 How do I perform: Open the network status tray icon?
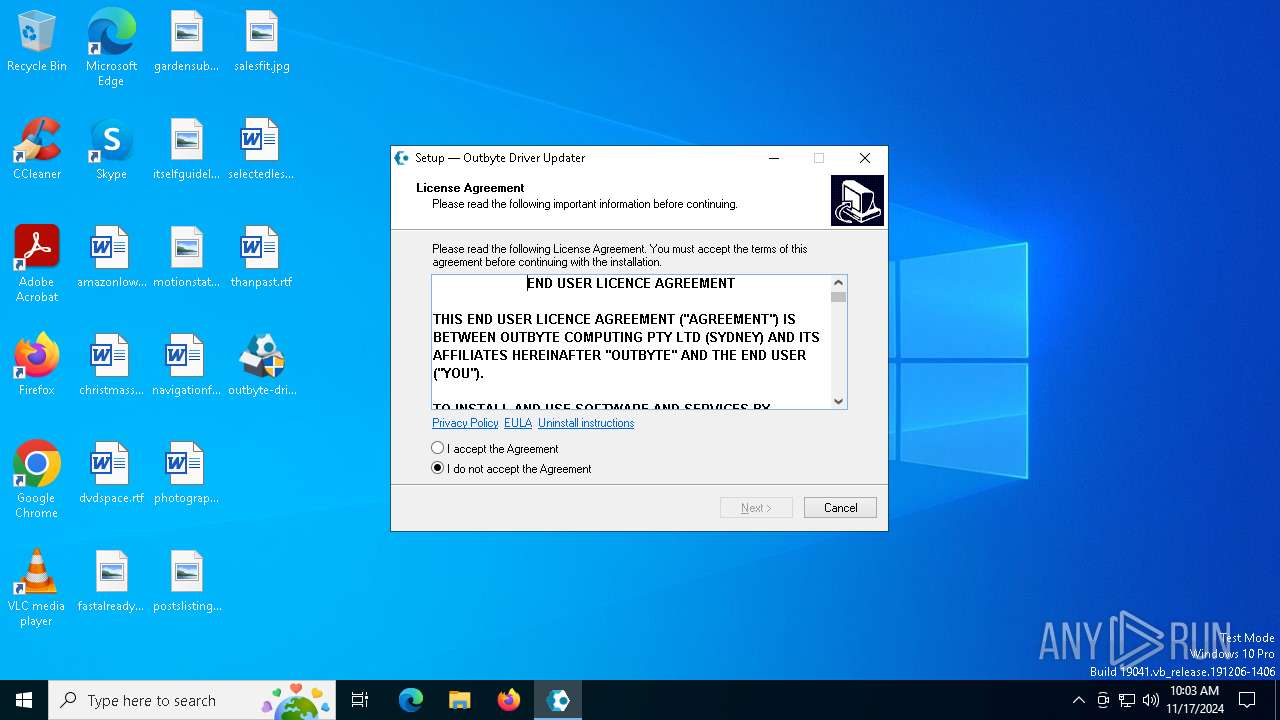[1127, 700]
